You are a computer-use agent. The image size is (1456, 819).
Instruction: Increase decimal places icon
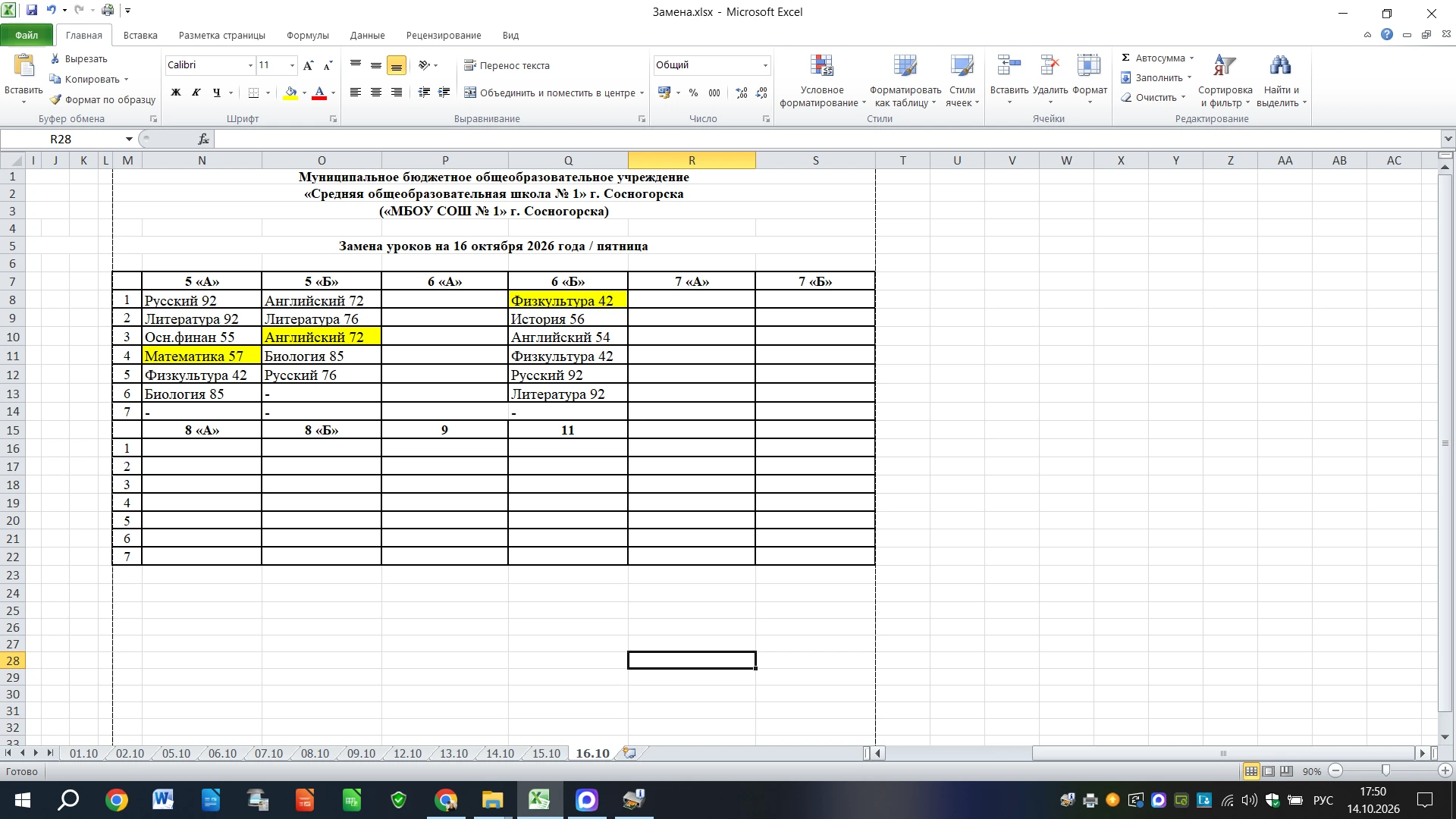pyautogui.click(x=742, y=93)
